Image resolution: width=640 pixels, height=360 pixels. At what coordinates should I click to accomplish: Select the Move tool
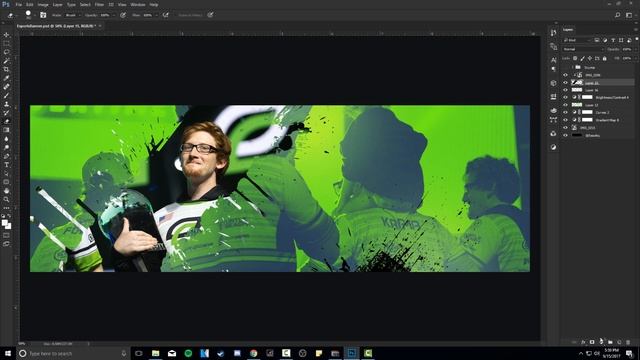point(7,35)
